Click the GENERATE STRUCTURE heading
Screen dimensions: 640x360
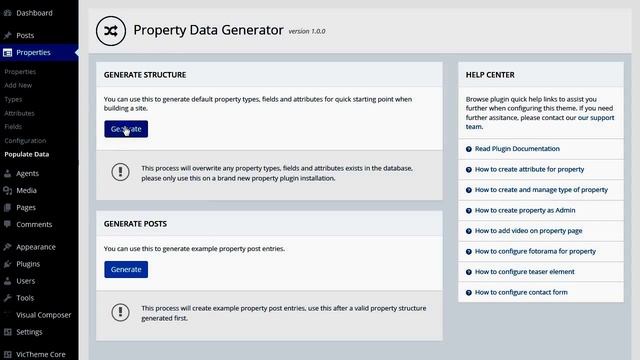point(145,75)
